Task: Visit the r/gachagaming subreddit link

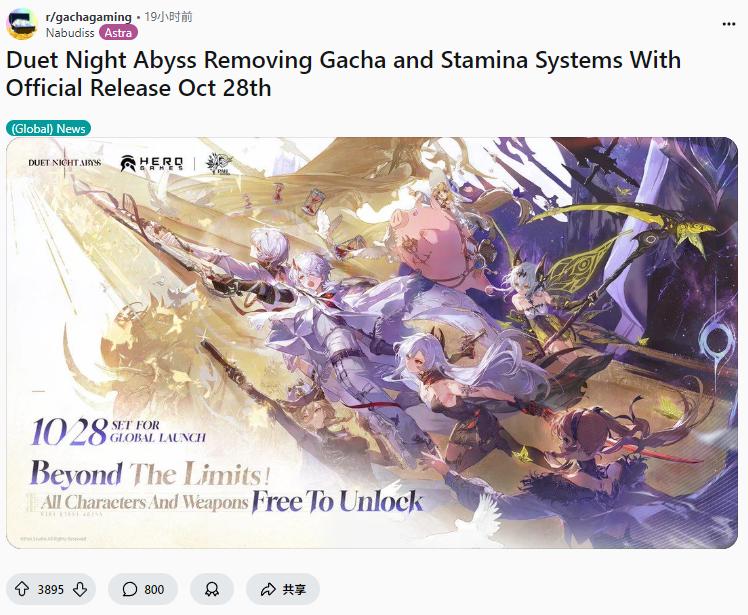Action: (88, 17)
